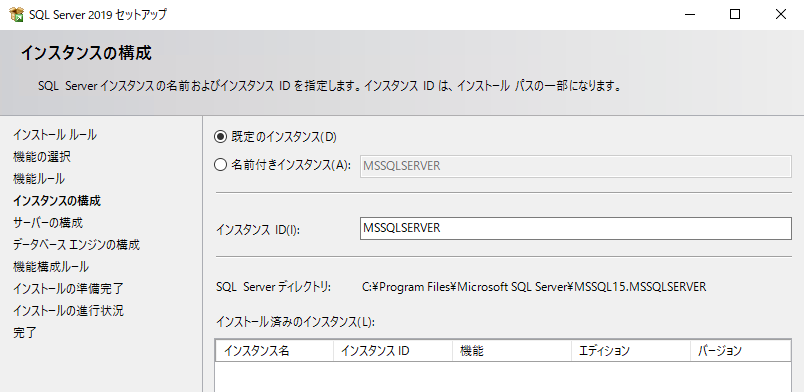Click the インスタンス名 column header

click(x=275, y=351)
